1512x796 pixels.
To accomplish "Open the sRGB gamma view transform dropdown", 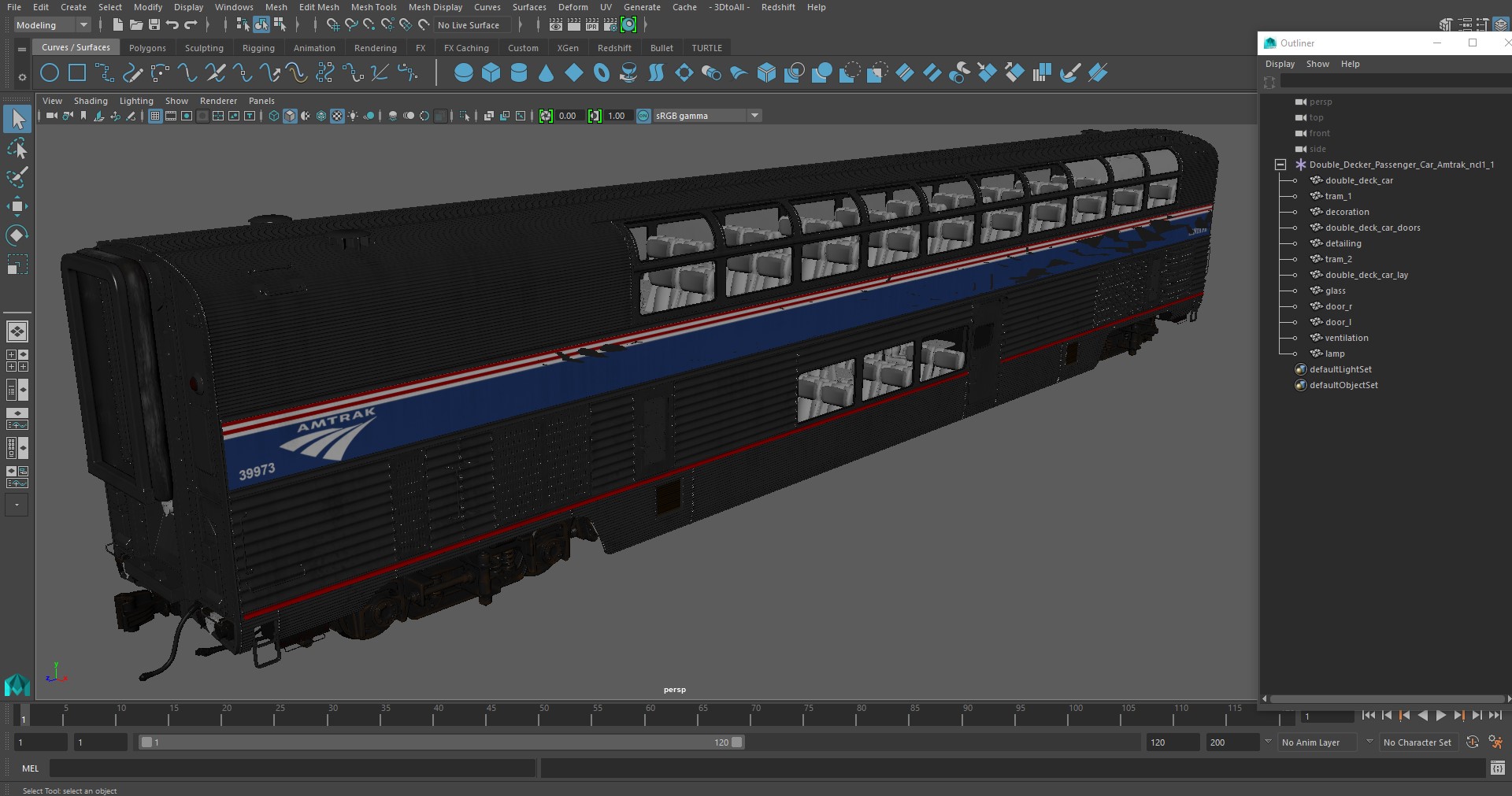I will point(707,116).
